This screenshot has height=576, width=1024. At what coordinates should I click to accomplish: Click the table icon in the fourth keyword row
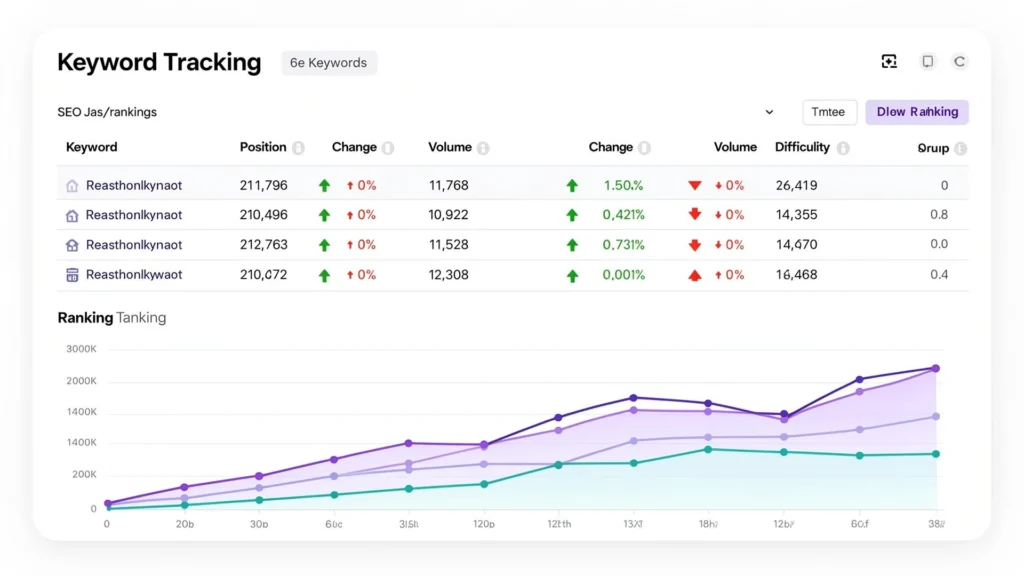[x=71, y=275]
